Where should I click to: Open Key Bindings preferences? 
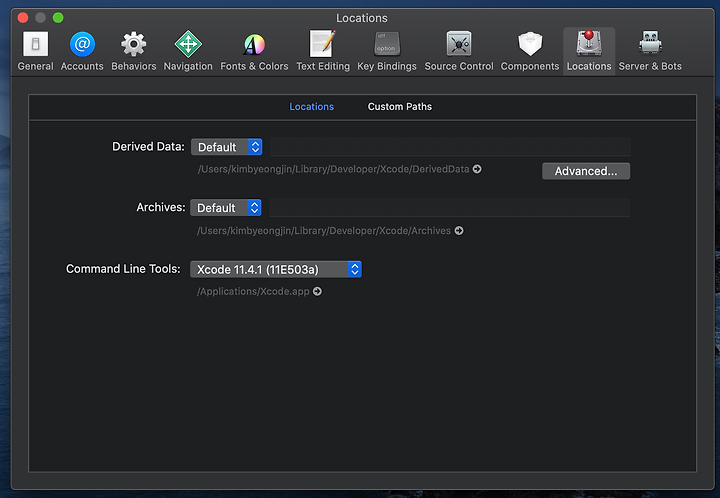387,51
